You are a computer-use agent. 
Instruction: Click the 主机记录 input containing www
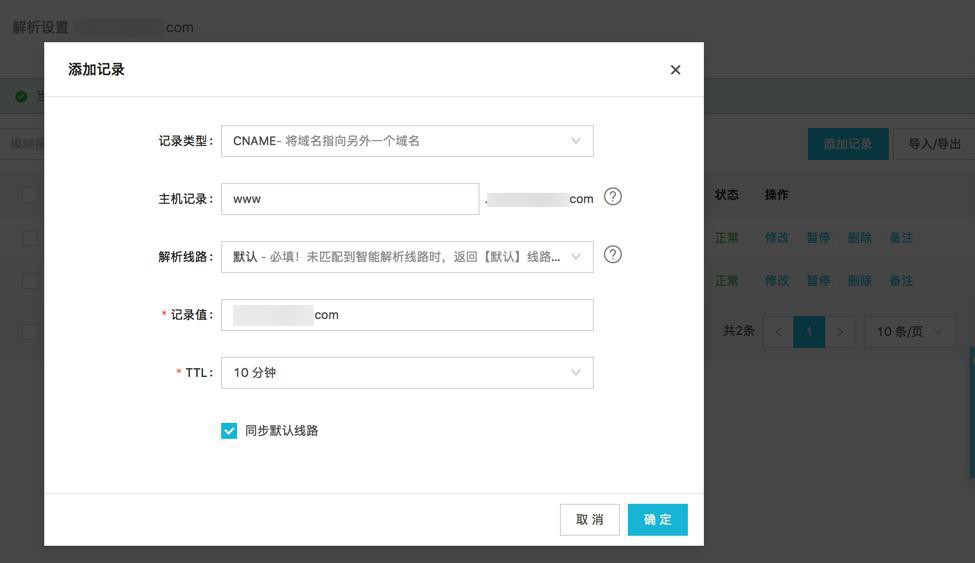click(350, 199)
